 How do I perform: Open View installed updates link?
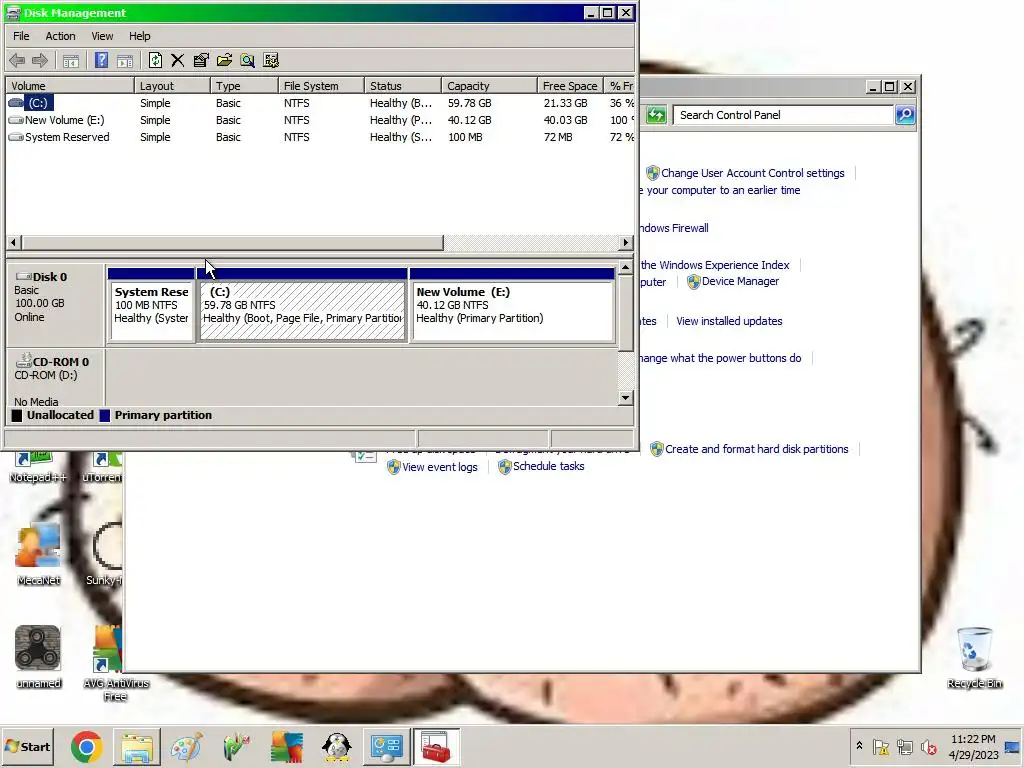coord(729,321)
